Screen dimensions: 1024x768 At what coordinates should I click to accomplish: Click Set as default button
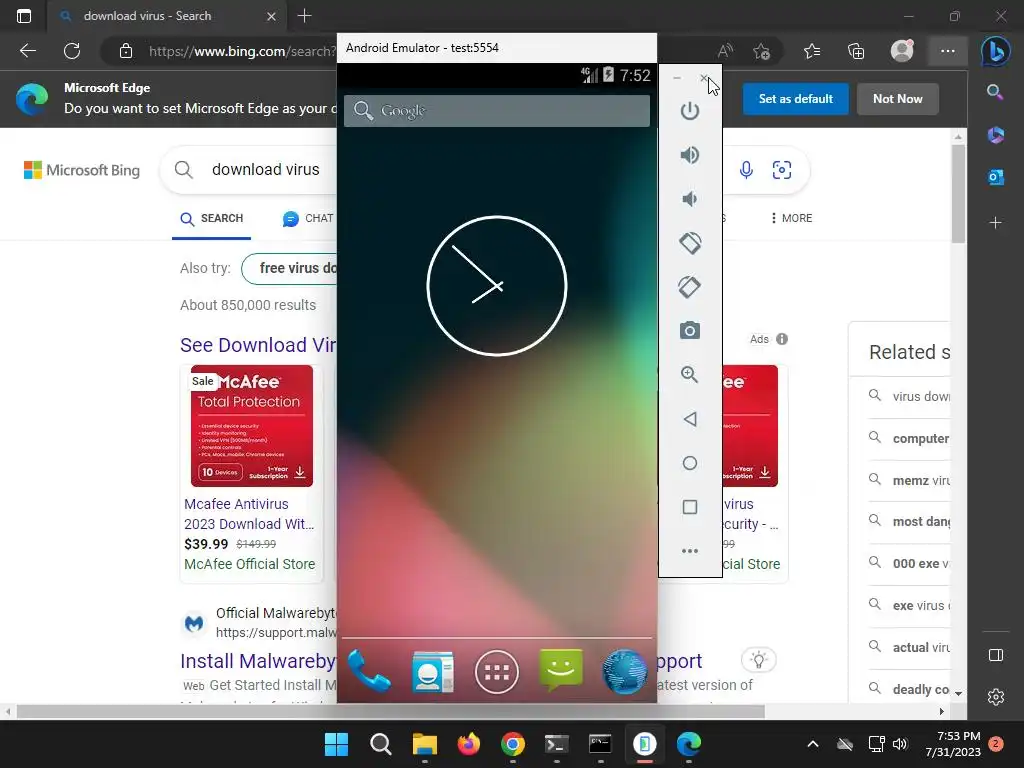(795, 99)
